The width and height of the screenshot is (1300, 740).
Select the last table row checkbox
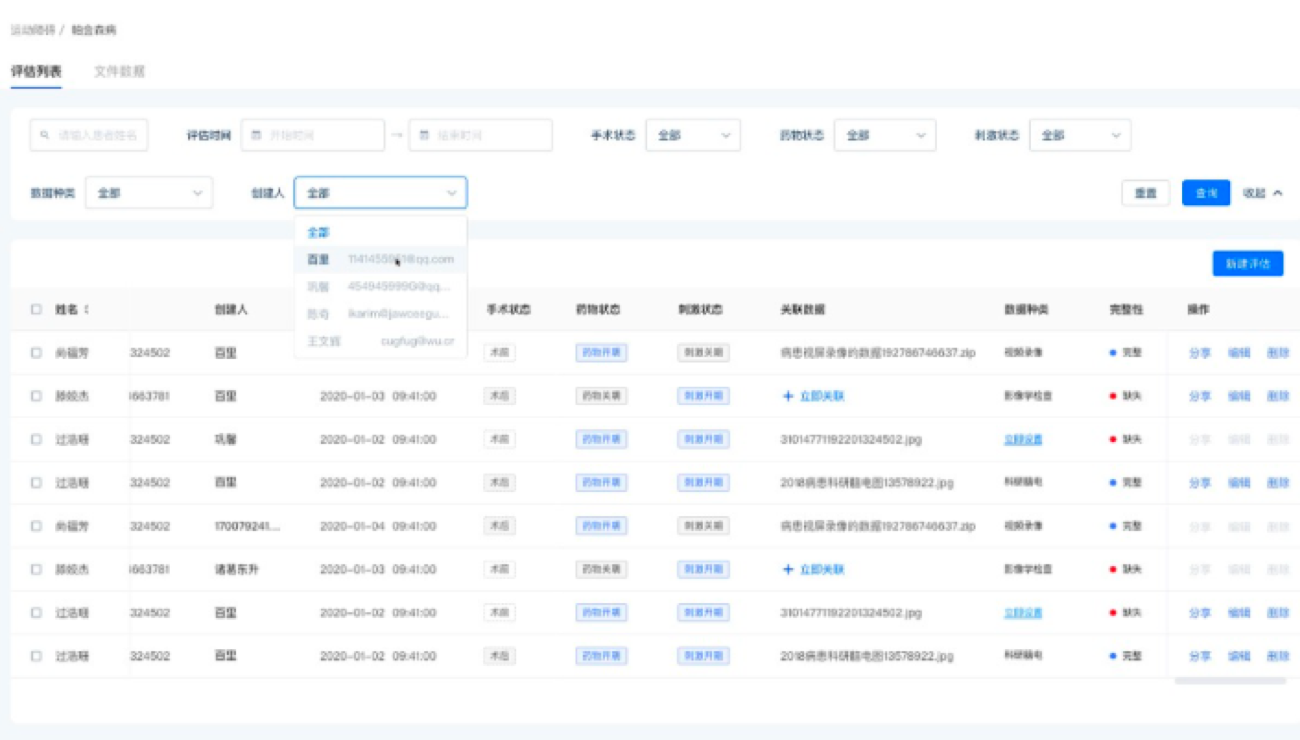coord(36,656)
